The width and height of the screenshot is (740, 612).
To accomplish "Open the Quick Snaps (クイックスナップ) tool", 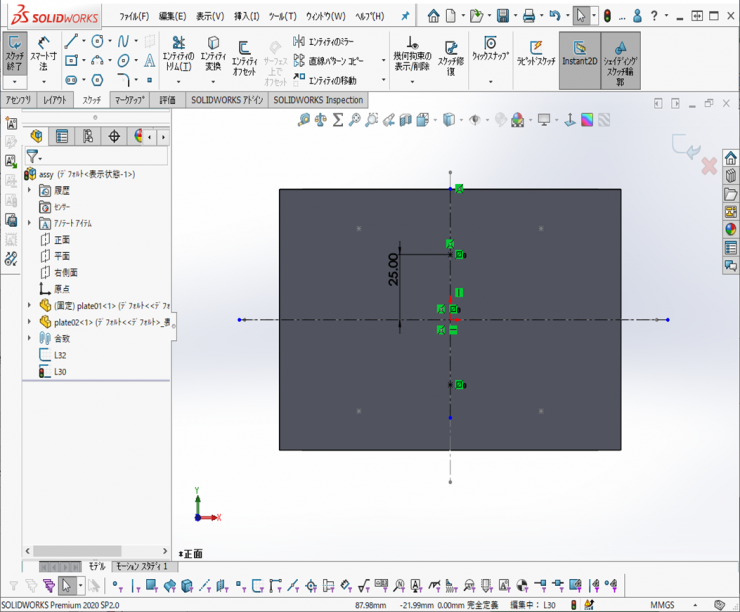I will point(490,49).
